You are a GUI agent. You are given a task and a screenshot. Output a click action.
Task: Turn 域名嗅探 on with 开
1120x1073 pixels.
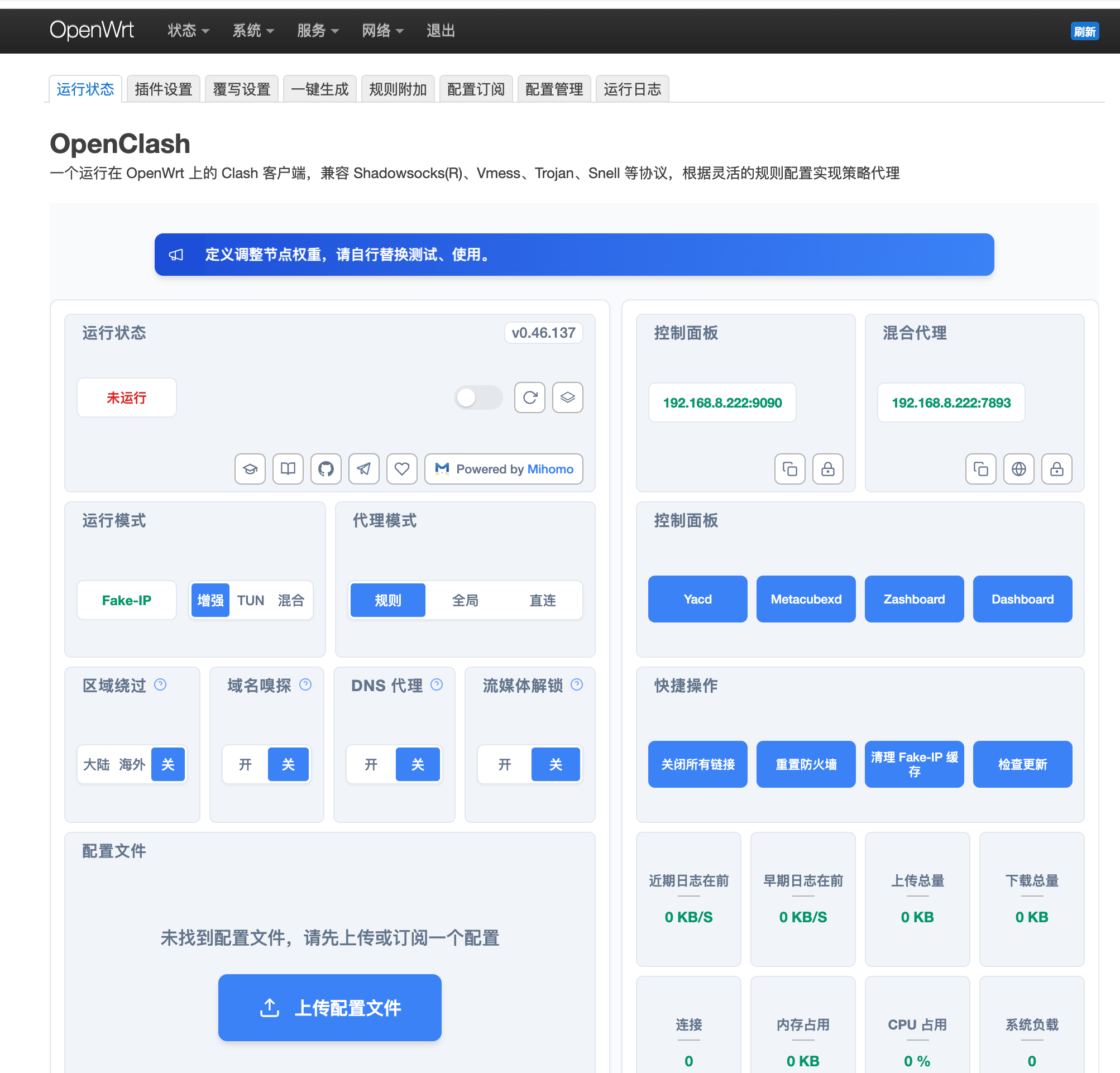pos(245,764)
